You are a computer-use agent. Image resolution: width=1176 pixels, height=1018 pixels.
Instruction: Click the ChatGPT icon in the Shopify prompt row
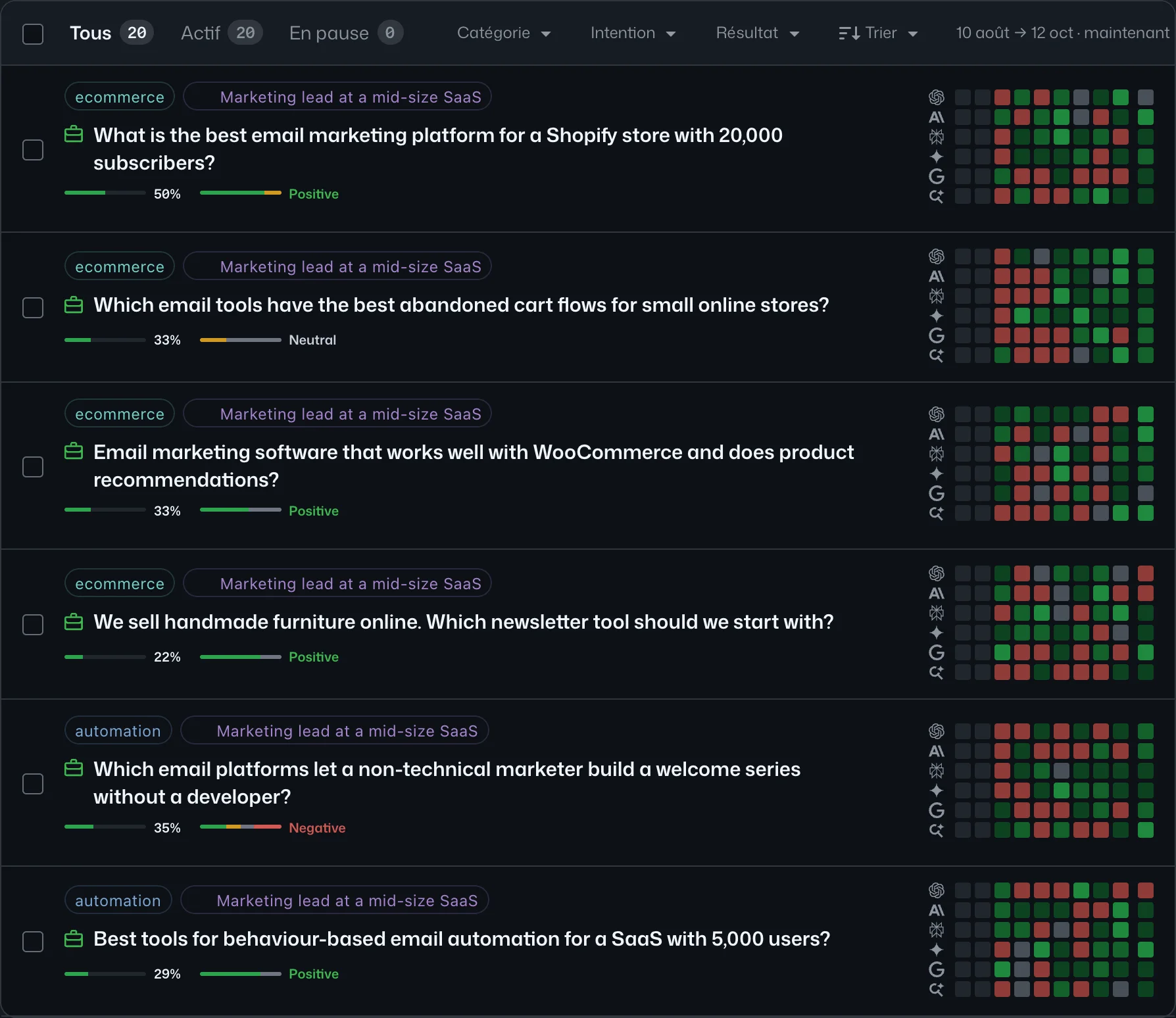click(936, 97)
